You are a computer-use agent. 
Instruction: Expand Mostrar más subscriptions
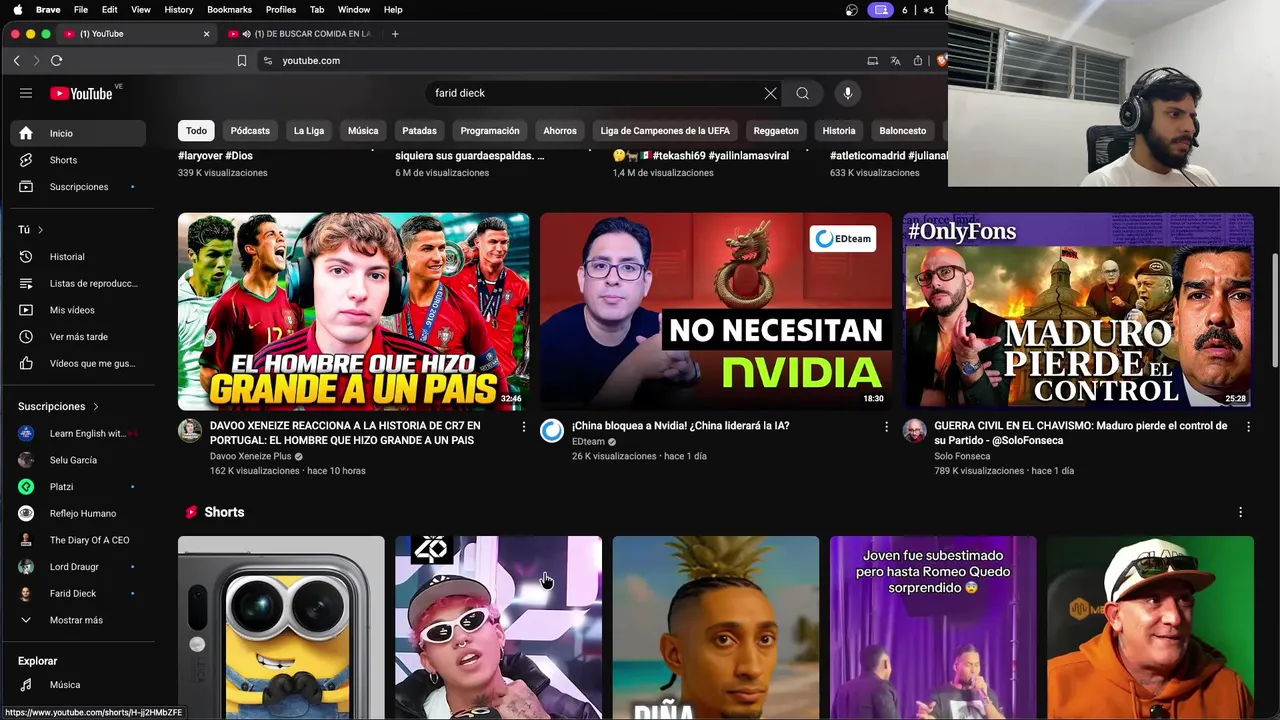[x=78, y=620]
